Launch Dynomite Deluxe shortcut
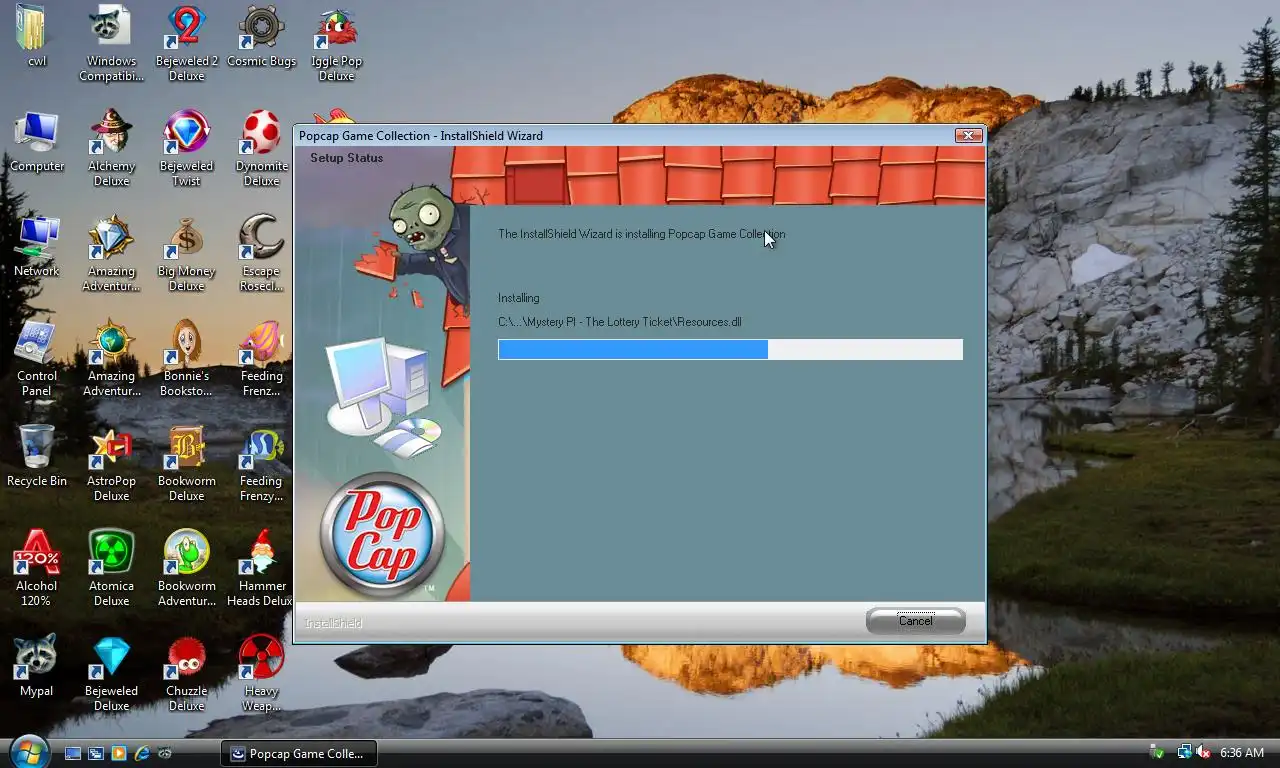 pyautogui.click(x=261, y=149)
